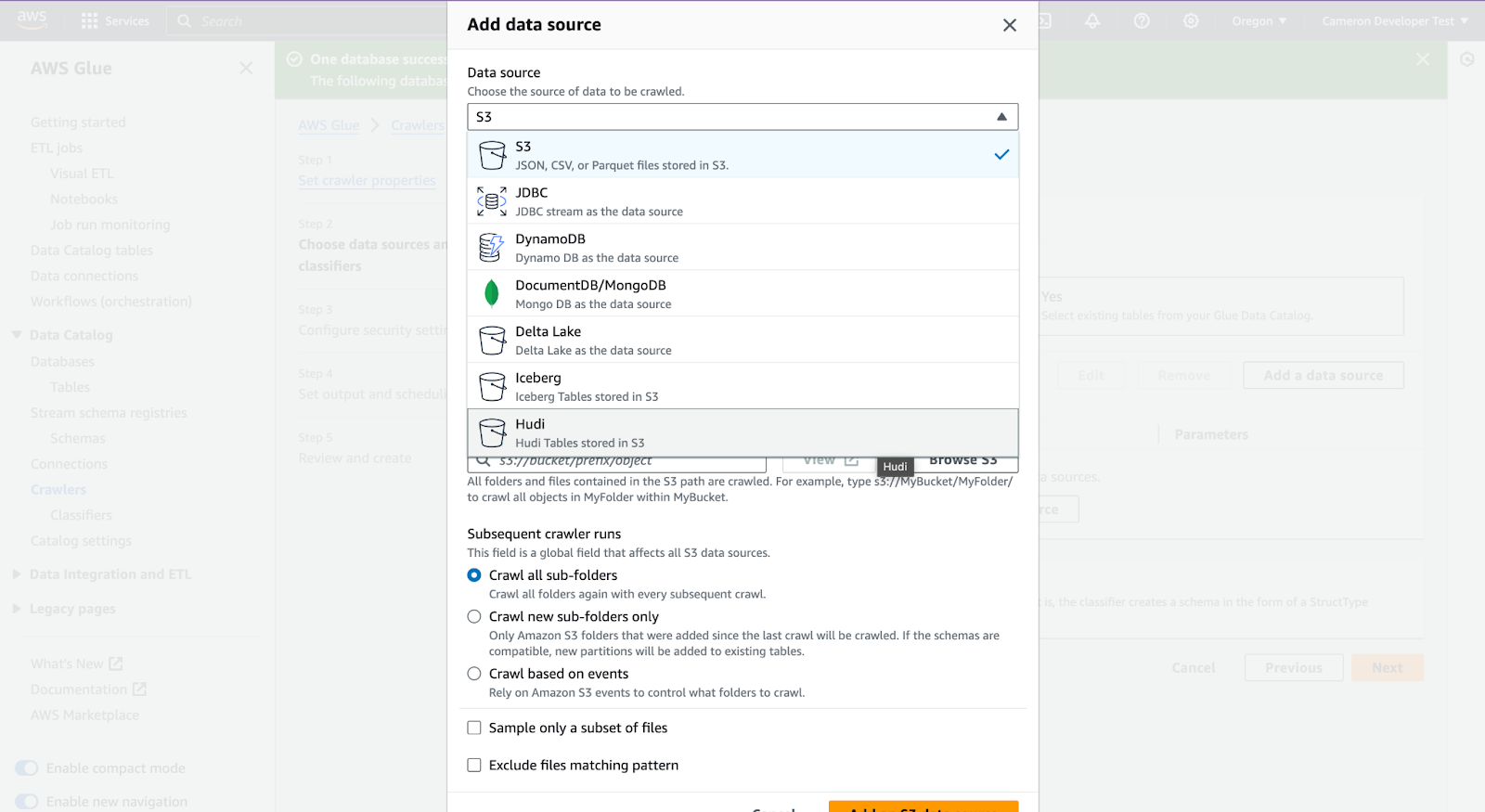1485x812 pixels.
Task: Click the checkmark beside the S3 option
Action: click(1001, 155)
